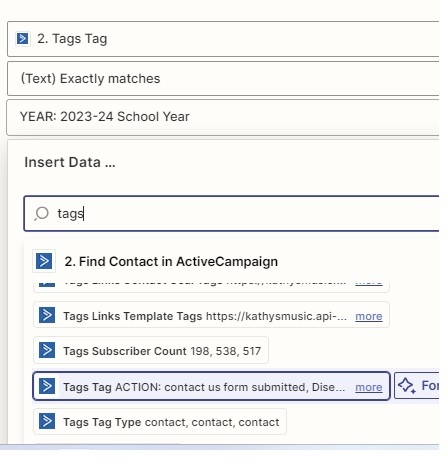This screenshot has width=448, height=459.
Task: Click the ActiveCampaign icon next to 'Find Contact in ActiveCampaign'
Action: 44,261
